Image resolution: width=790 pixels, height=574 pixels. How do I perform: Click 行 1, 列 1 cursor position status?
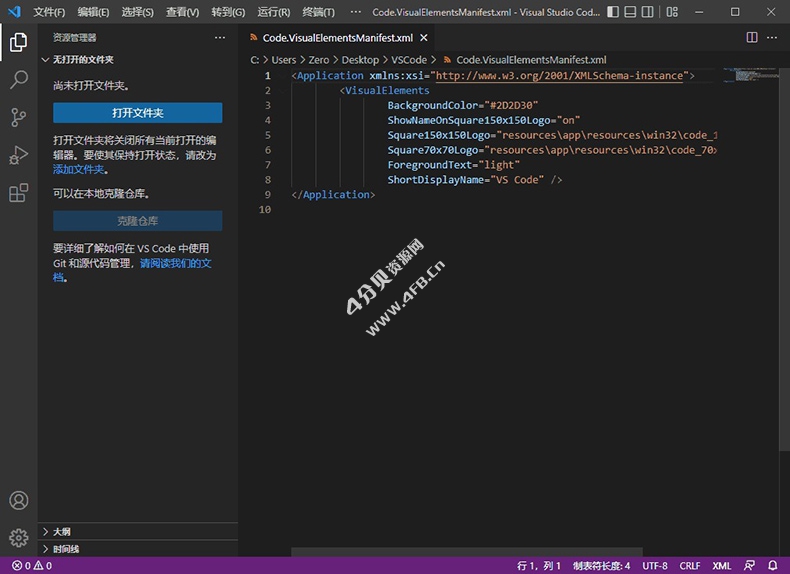539,566
